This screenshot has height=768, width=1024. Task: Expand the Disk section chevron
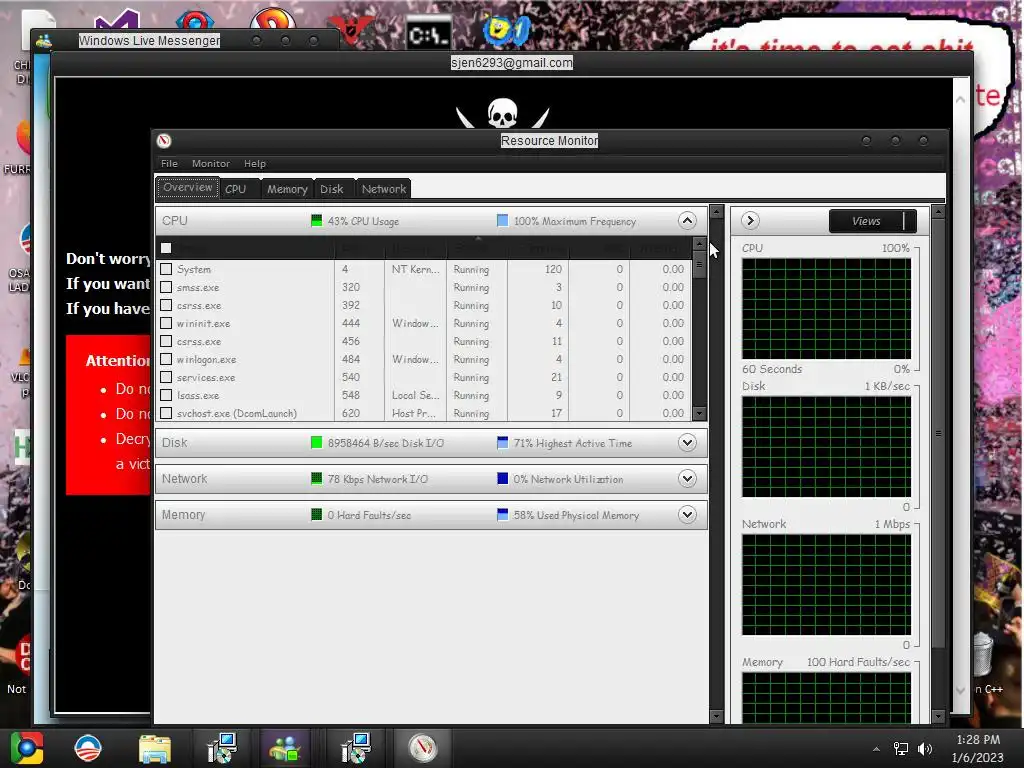(687, 443)
